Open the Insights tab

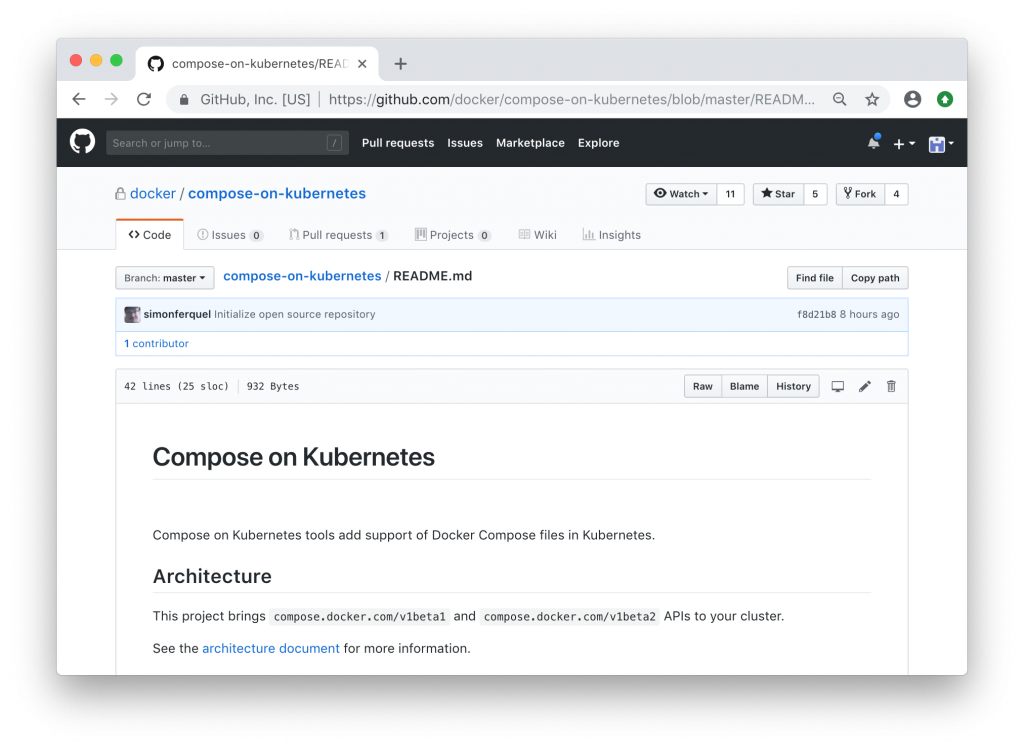[x=611, y=235]
